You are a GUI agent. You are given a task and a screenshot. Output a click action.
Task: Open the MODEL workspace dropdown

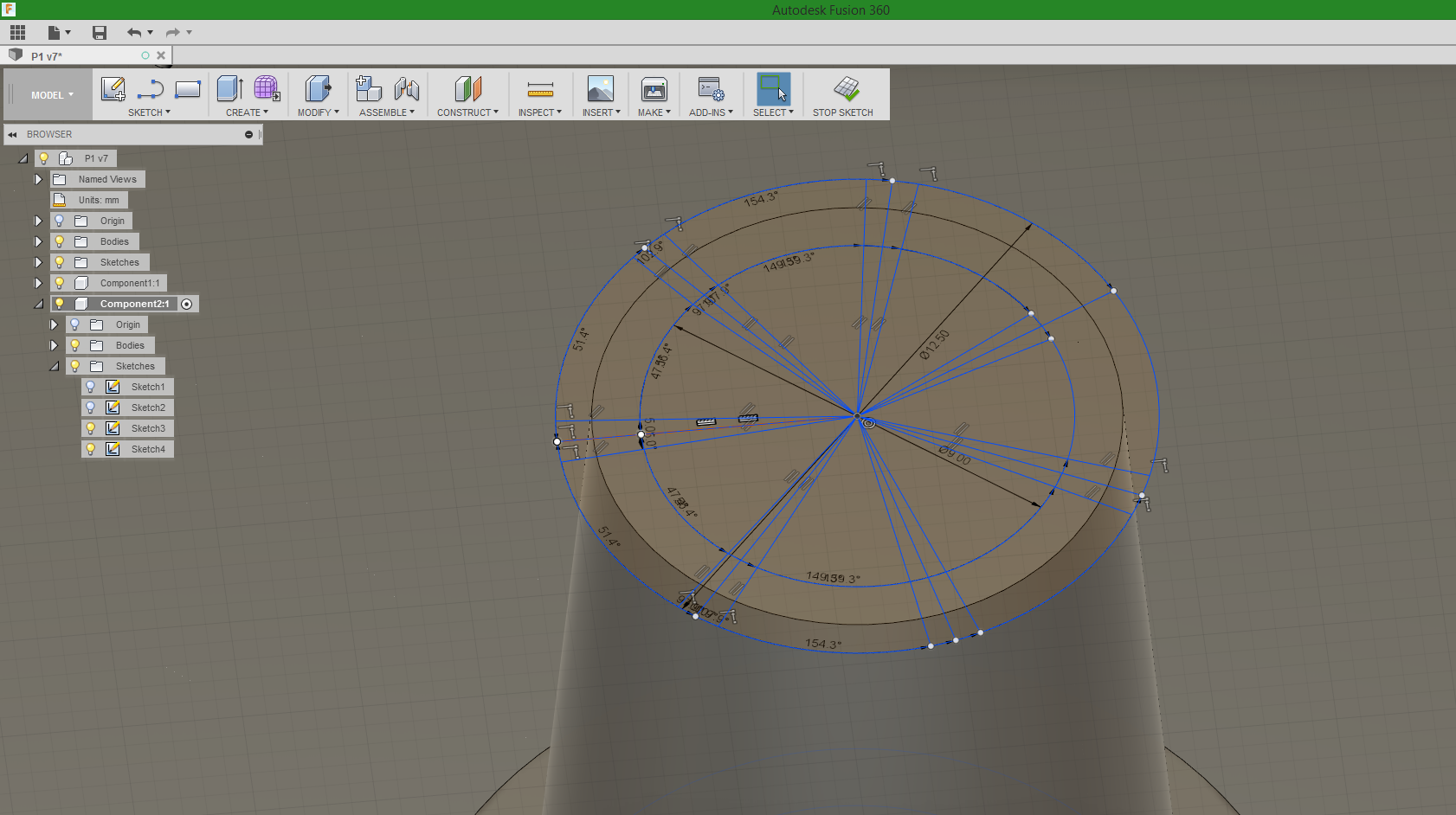52,95
